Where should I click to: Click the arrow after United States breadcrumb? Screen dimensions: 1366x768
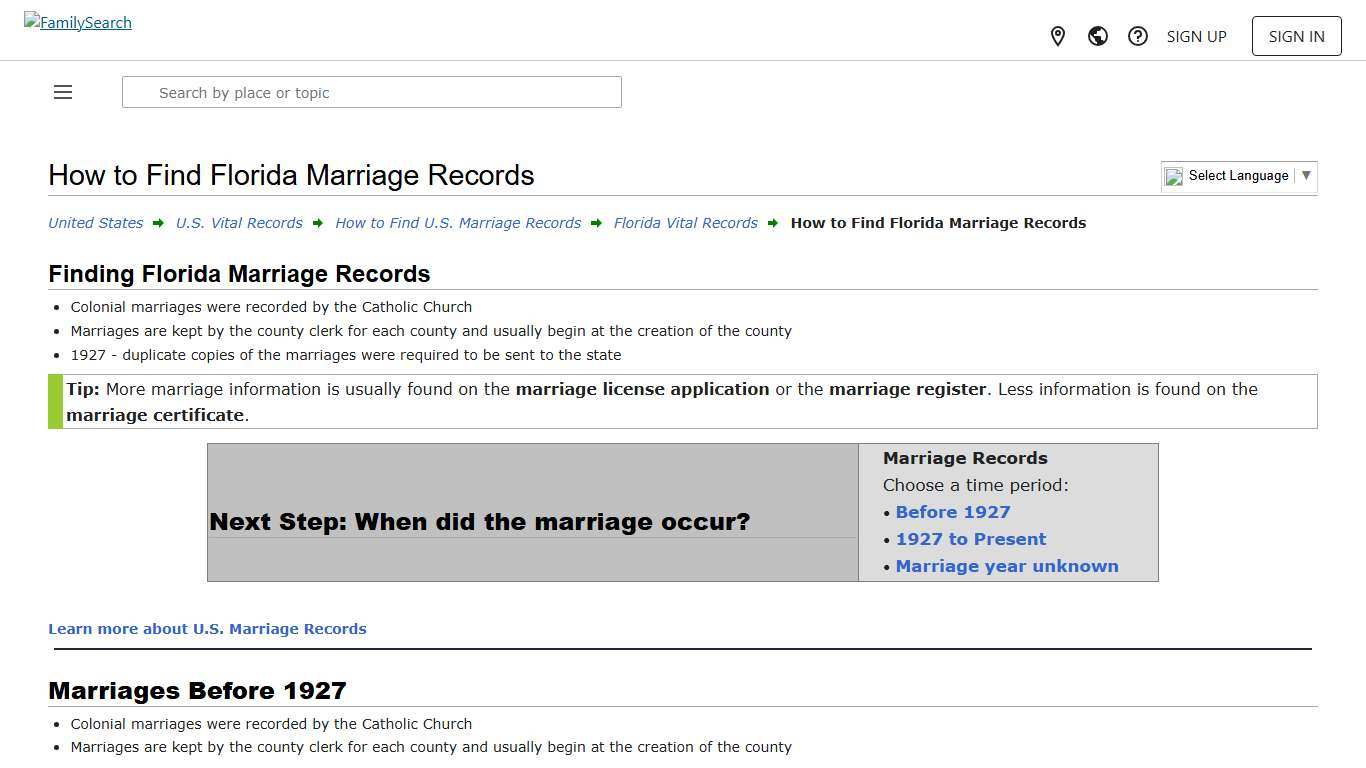tap(158, 223)
